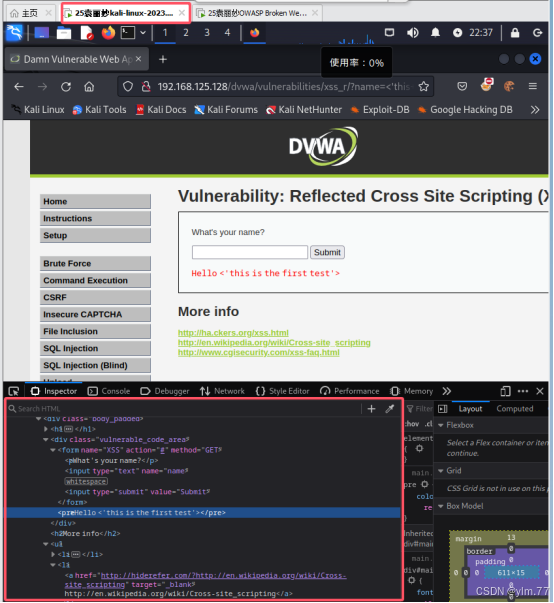Open the Instructions page in DVWA
This screenshot has width=554, height=603.
(x=95, y=218)
